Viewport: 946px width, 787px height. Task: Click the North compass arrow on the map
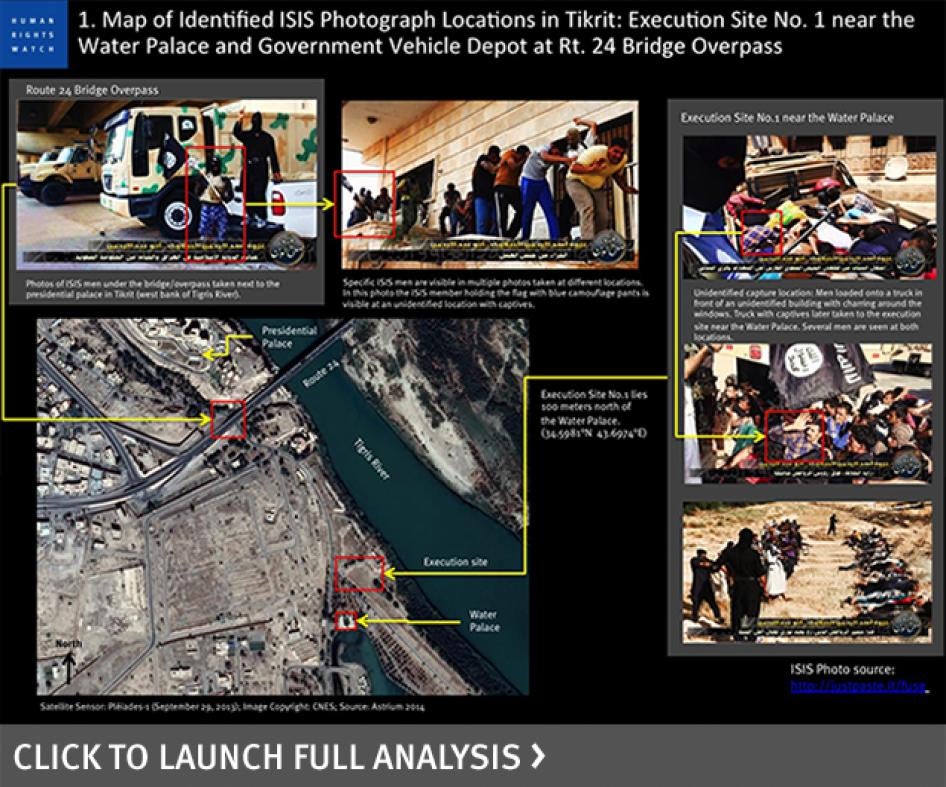pyautogui.click(x=68, y=665)
